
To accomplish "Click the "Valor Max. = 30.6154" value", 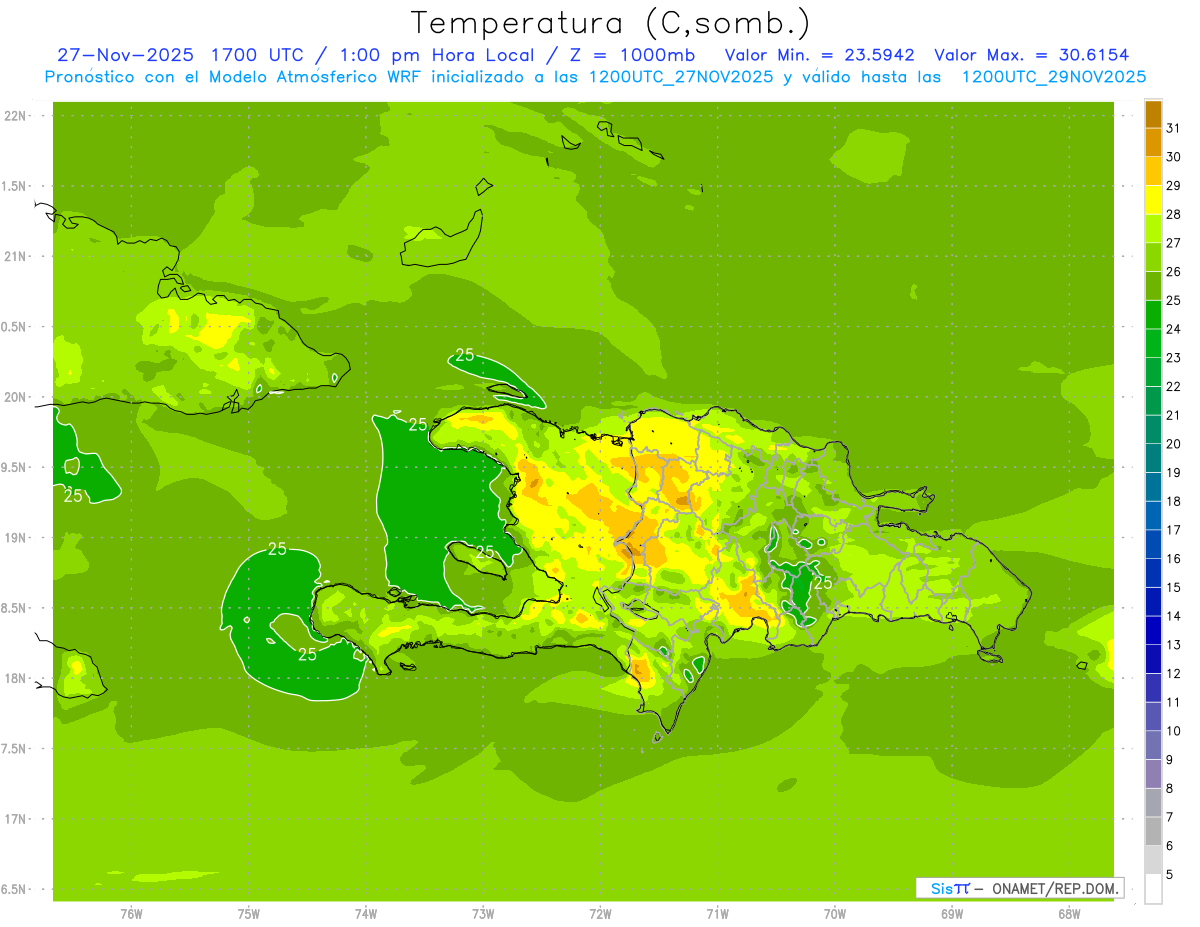I will coord(1031,55).
